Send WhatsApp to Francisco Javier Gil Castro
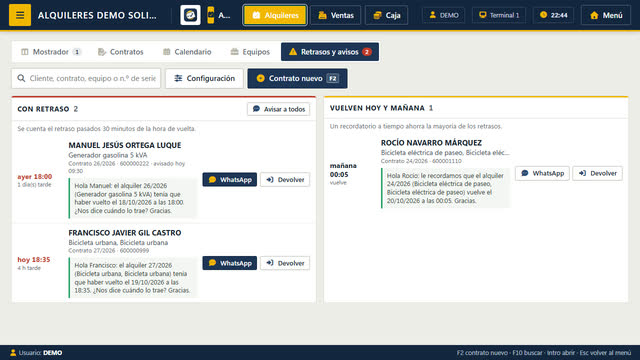640x360 pixels. pos(230,263)
